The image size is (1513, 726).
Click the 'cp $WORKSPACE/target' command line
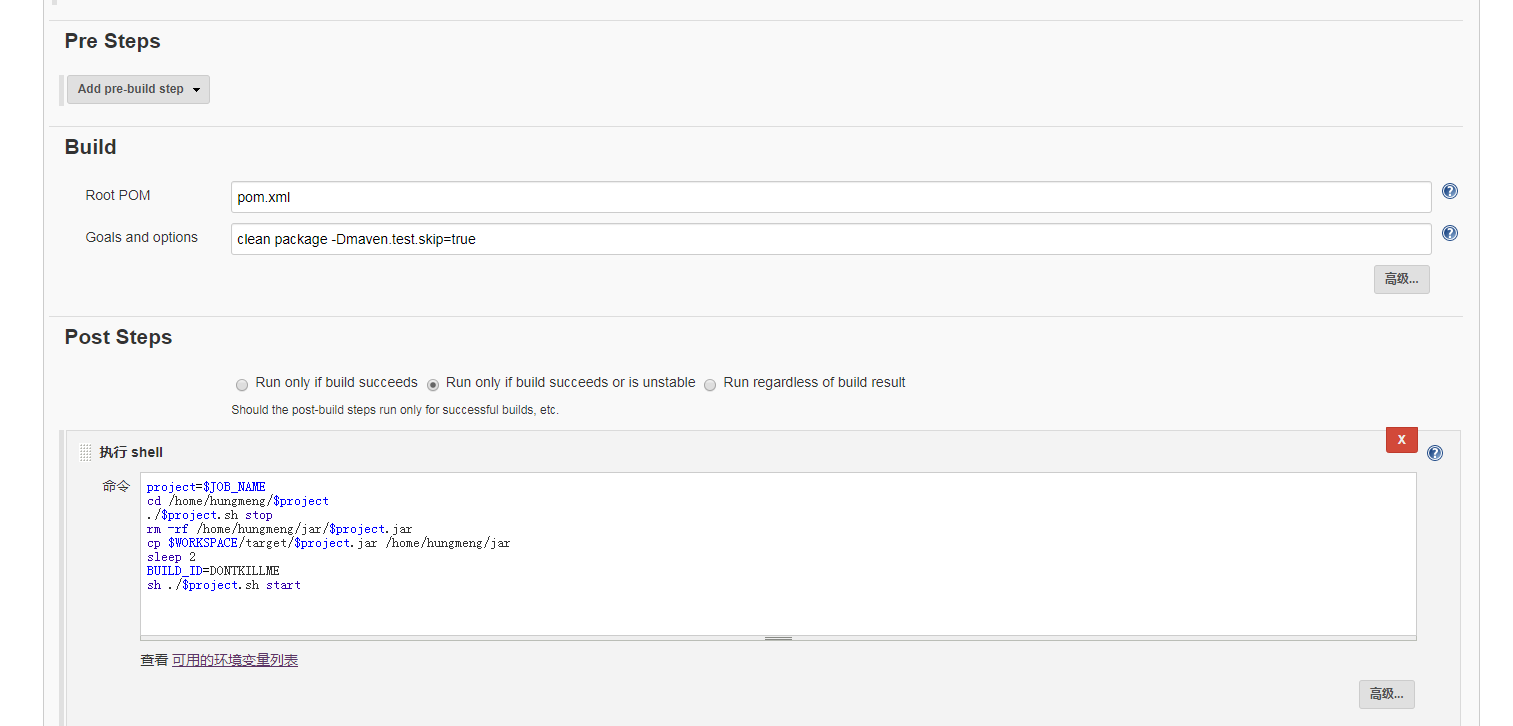tap(328, 544)
